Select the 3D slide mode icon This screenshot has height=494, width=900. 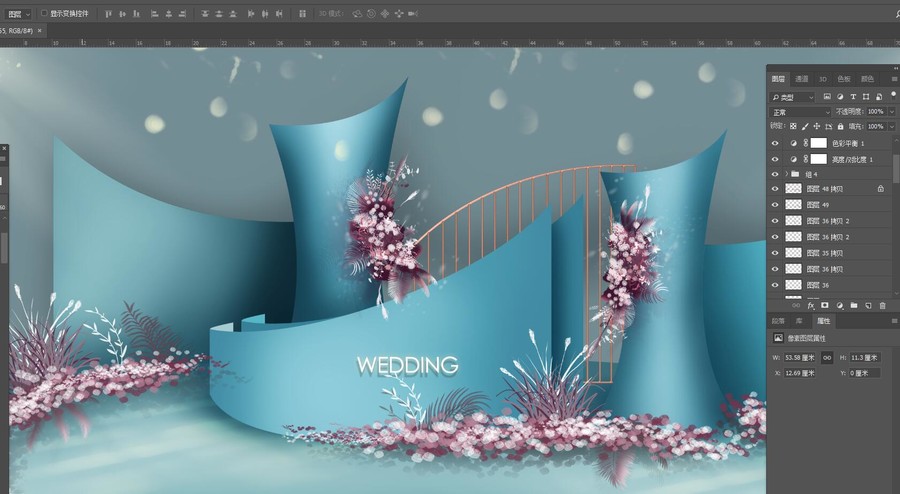click(x=399, y=14)
